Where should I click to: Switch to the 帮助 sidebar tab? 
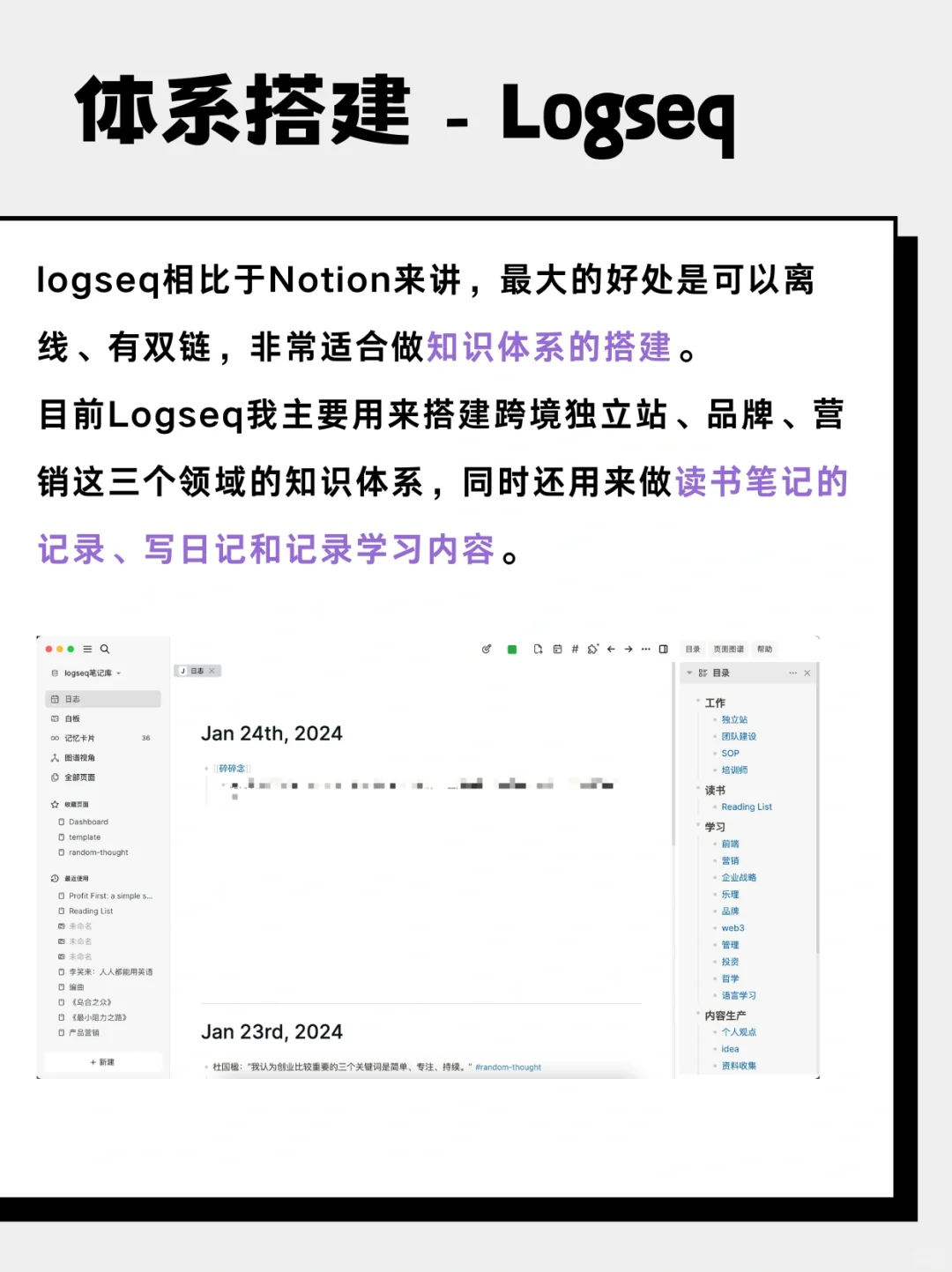click(764, 649)
